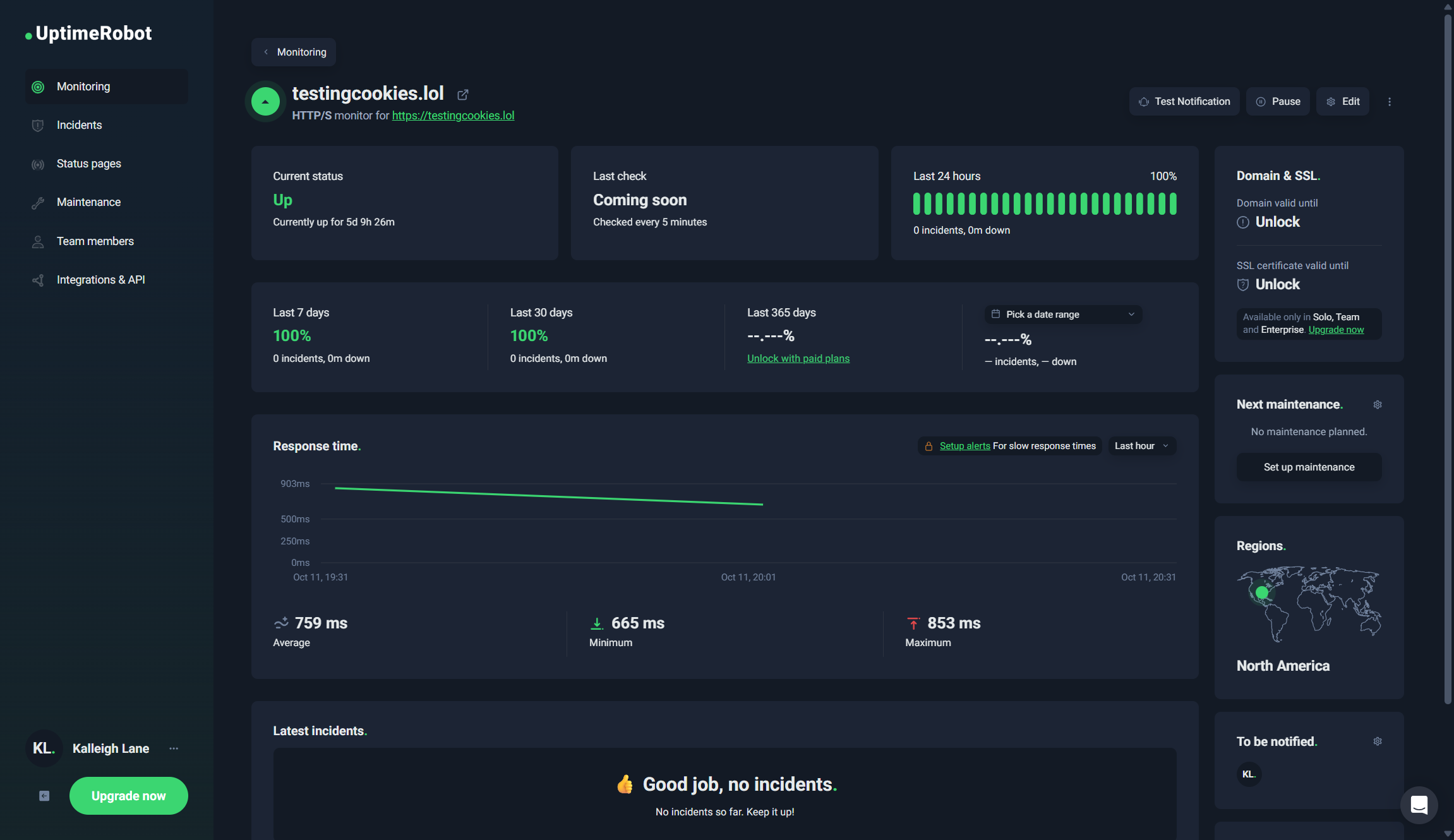1454x840 pixels.
Task: Open testingcookies.lol via the external link icon
Action: 463,94
